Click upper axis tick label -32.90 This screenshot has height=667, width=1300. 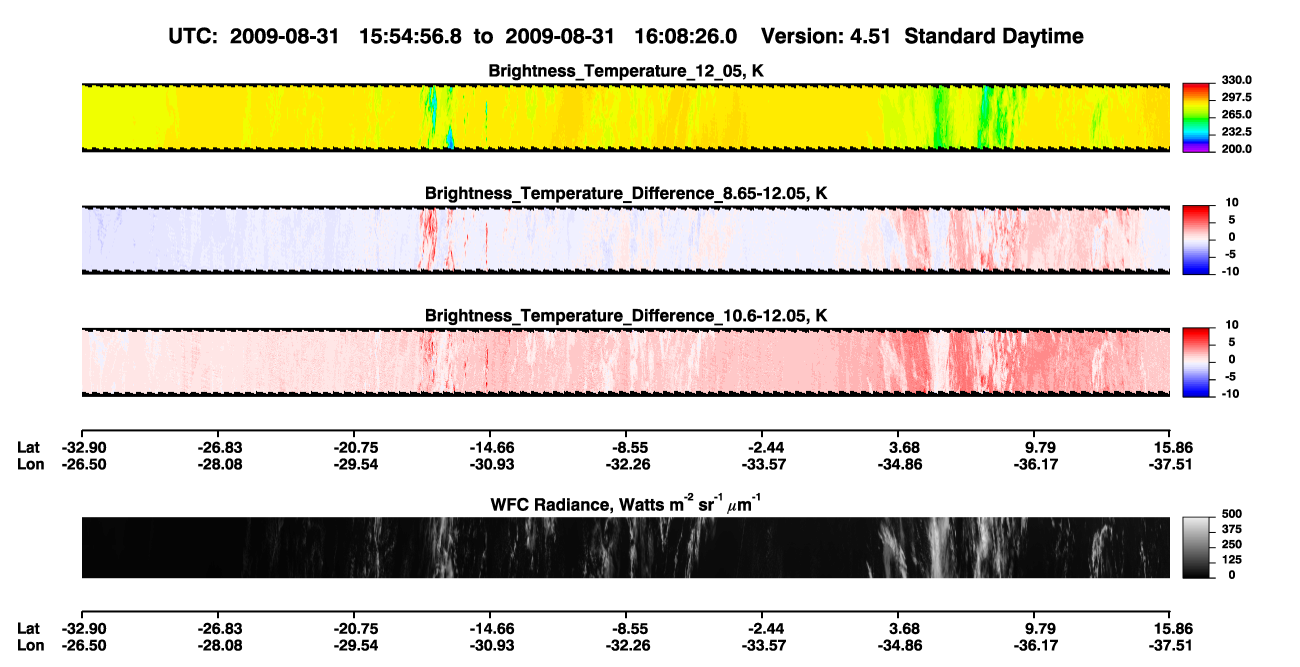coord(81,448)
